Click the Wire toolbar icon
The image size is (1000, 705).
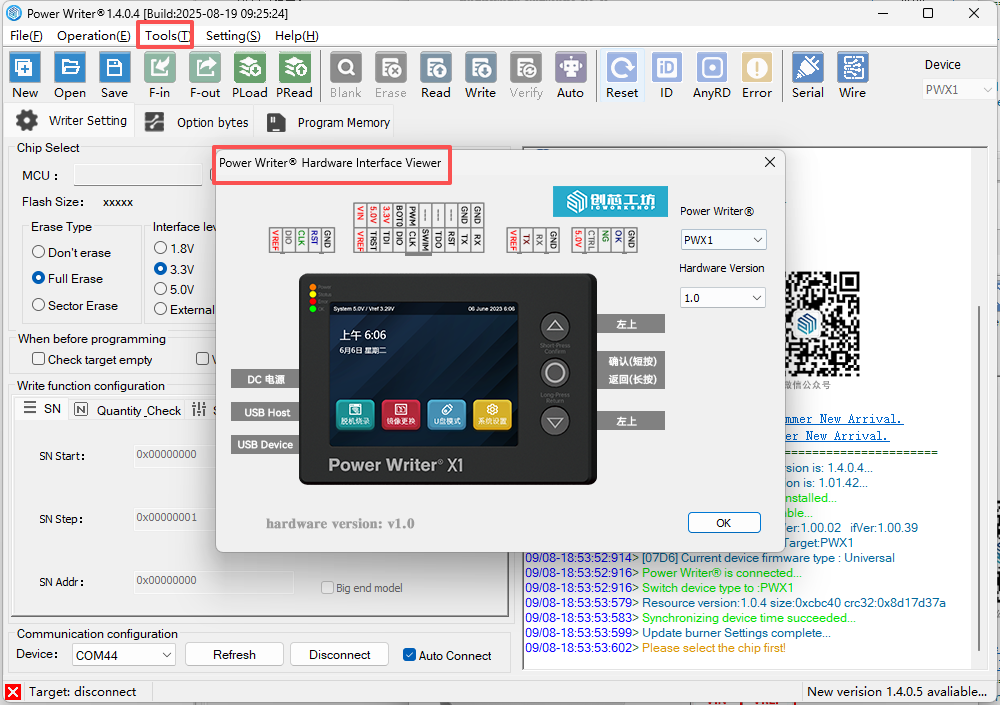click(853, 68)
